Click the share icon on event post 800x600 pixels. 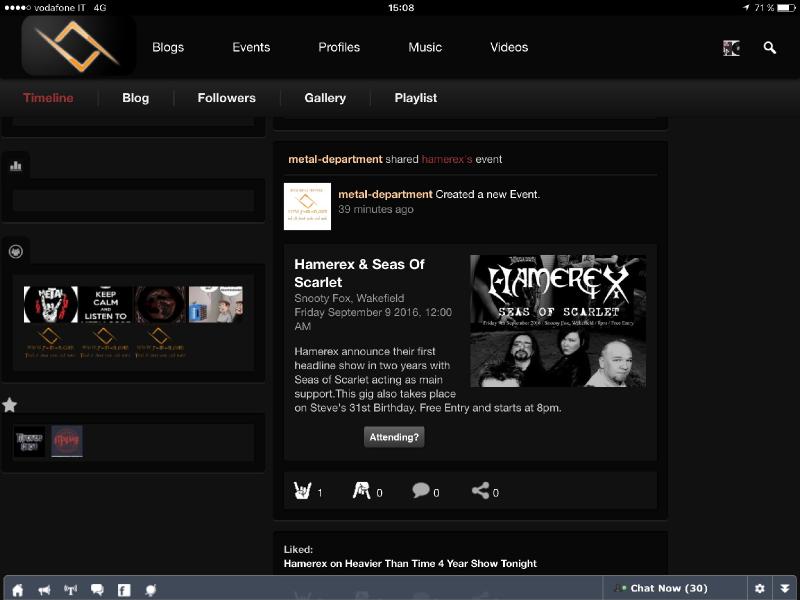pyautogui.click(x=480, y=490)
